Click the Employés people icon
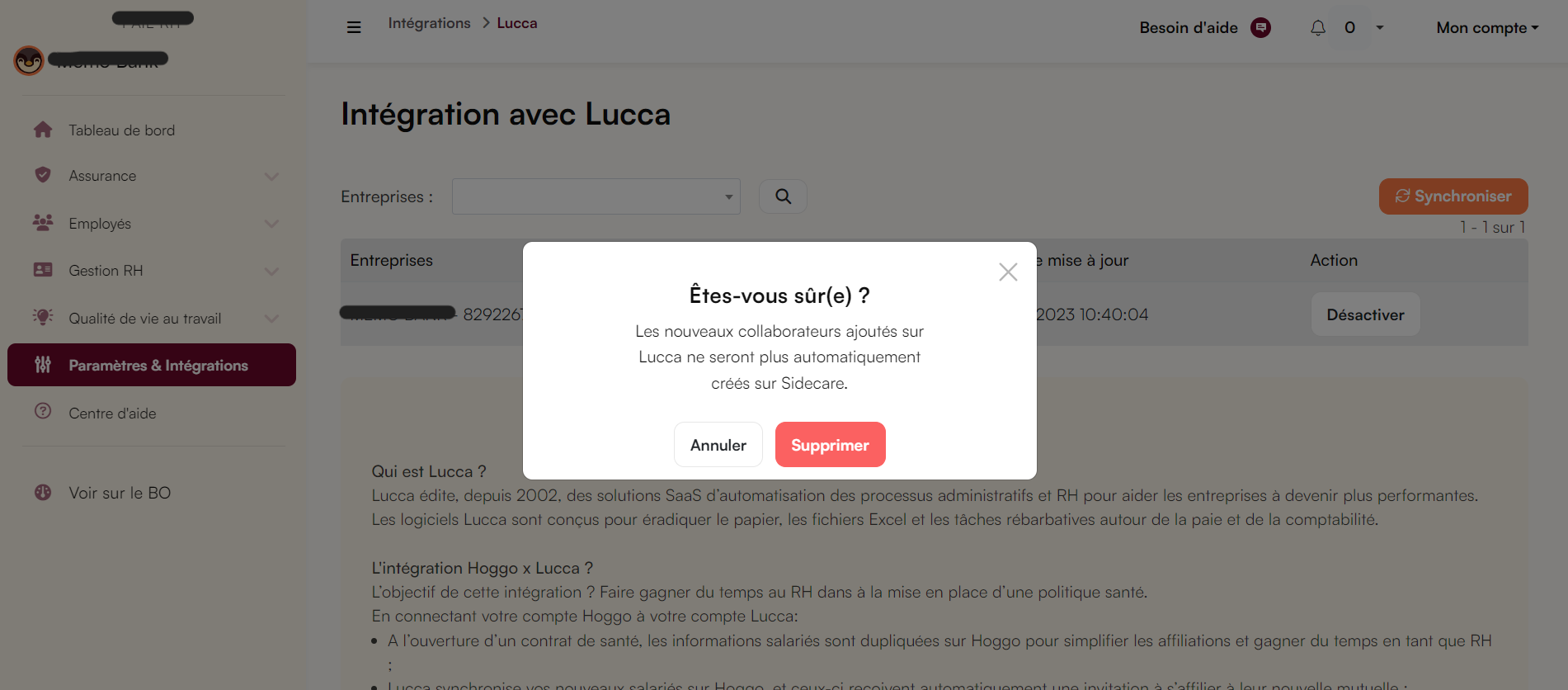Image resolution: width=1568 pixels, height=690 pixels. click(42, 223)
